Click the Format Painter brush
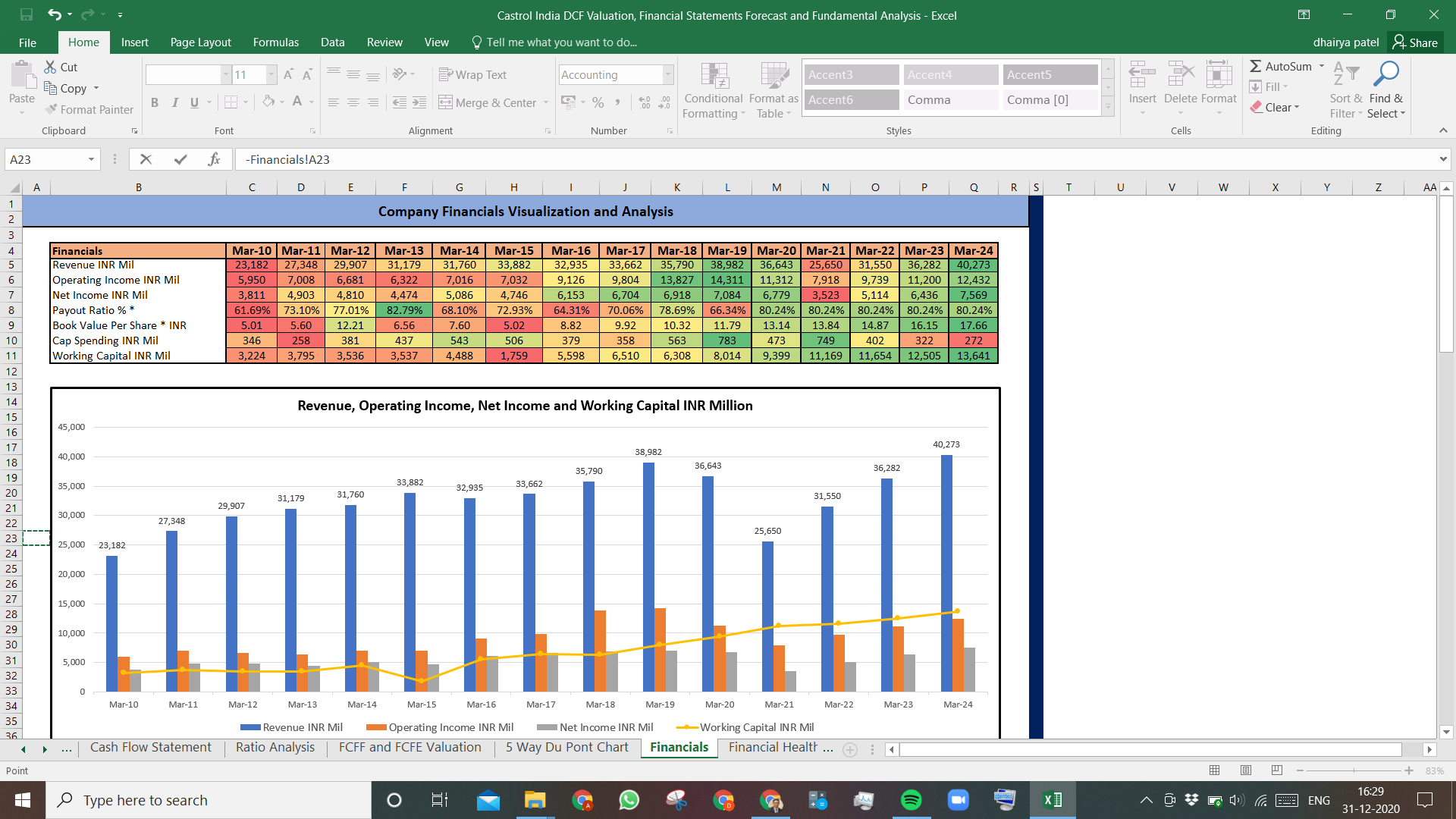The image size is (1456, 819). coord(51,110)
